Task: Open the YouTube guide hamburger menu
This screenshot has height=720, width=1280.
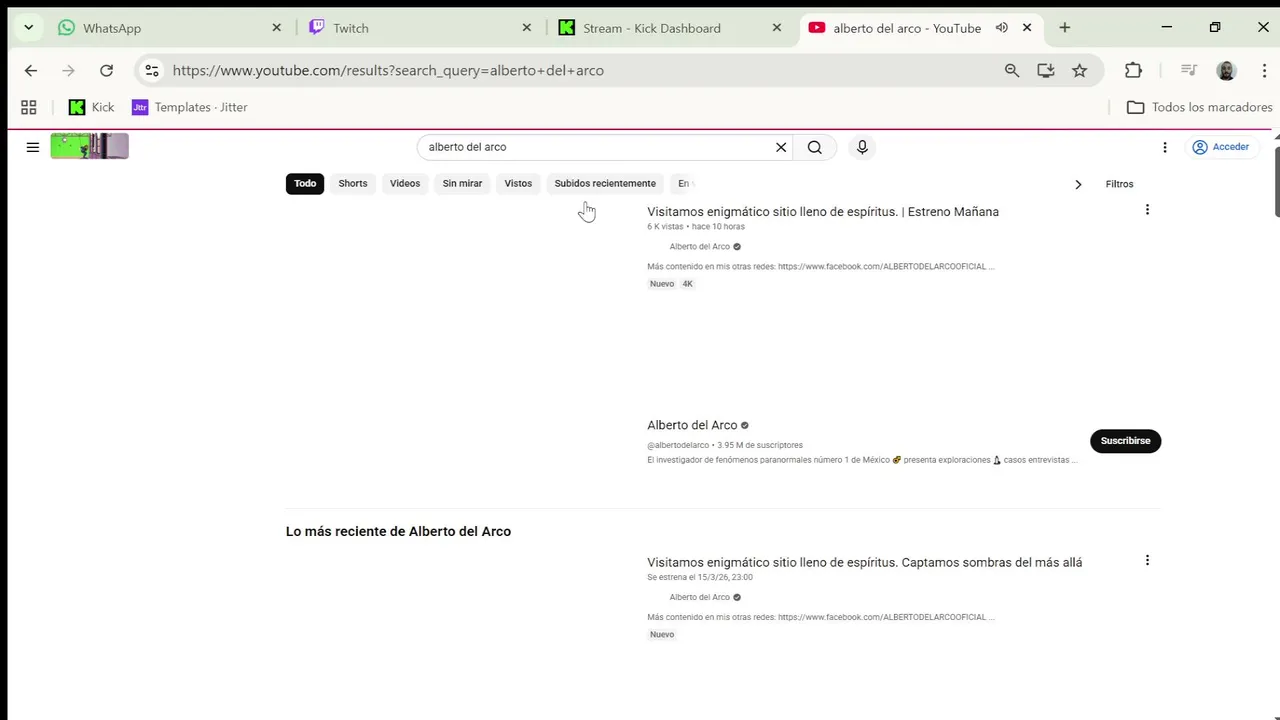Action: (33, 147)
